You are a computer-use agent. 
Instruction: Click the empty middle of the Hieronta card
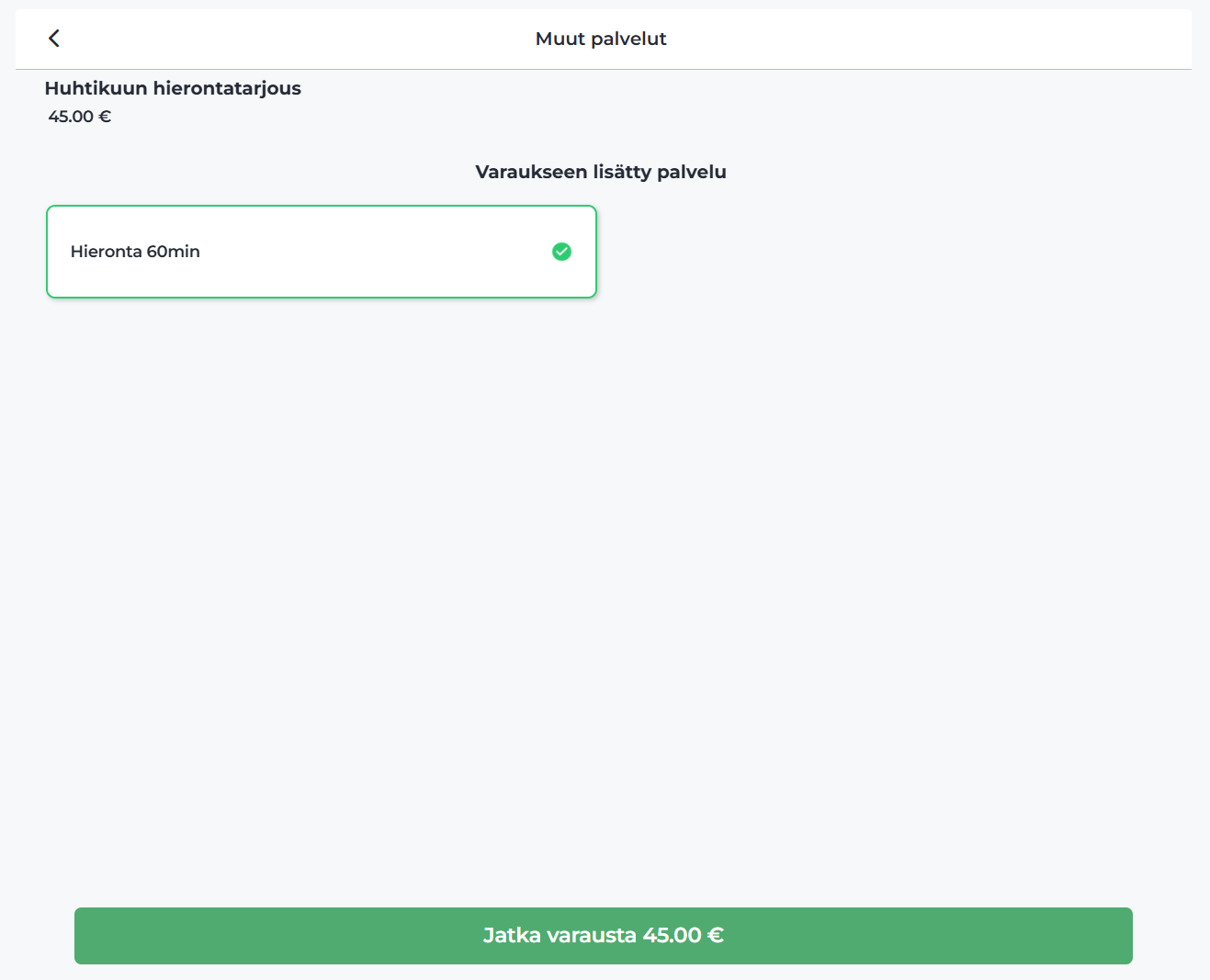click(x=368, y=252)
